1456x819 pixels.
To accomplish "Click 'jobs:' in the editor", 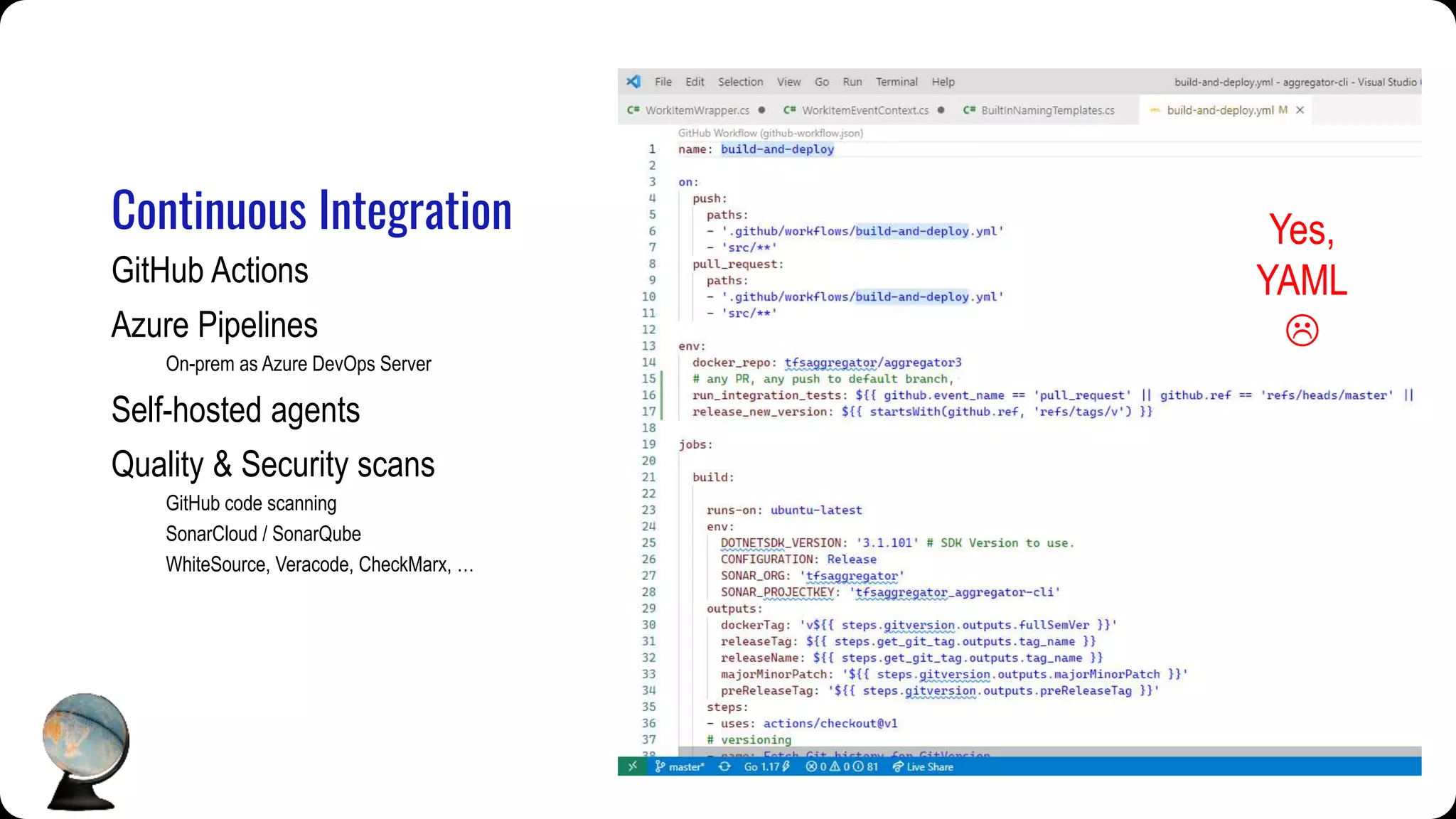I will tap(695, 444).
